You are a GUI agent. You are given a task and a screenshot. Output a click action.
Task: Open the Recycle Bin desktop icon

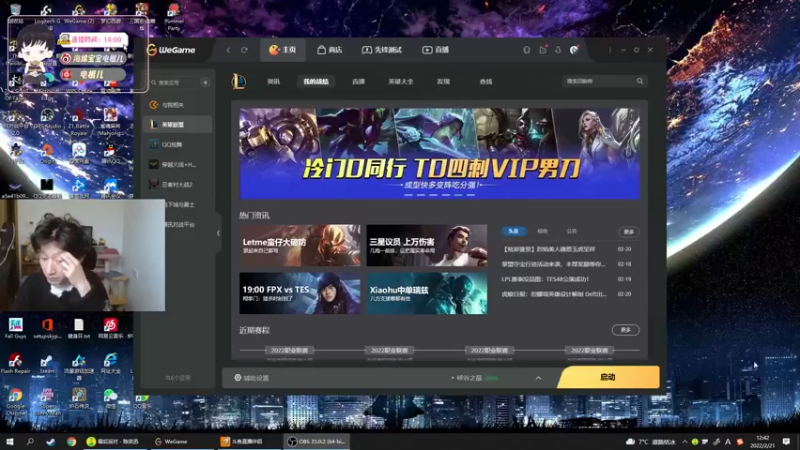click(15, 13)
